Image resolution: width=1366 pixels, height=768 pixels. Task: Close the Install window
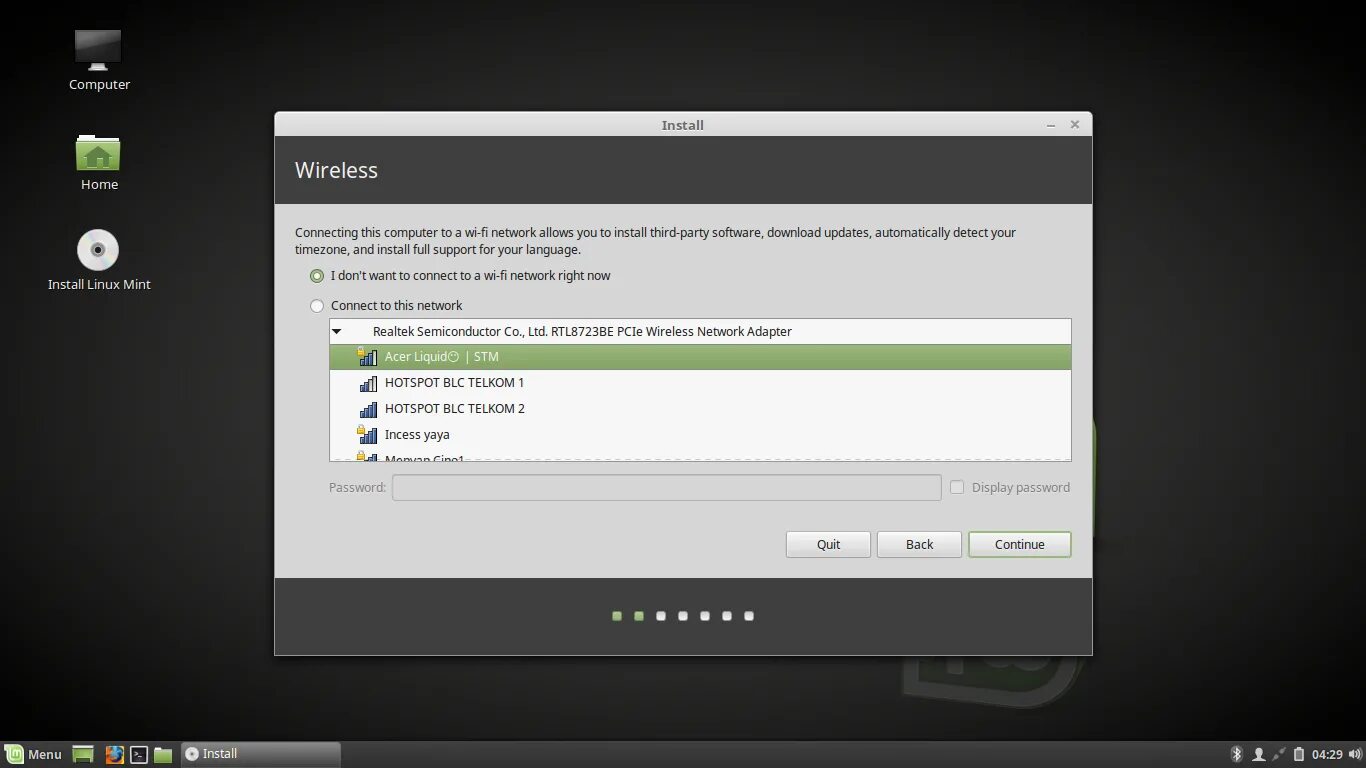click(1075, 125)
